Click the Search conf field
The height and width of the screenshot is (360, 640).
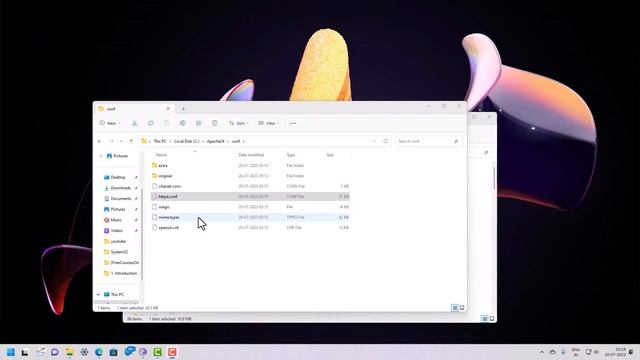pyautogui.click(x=429, y=141)
